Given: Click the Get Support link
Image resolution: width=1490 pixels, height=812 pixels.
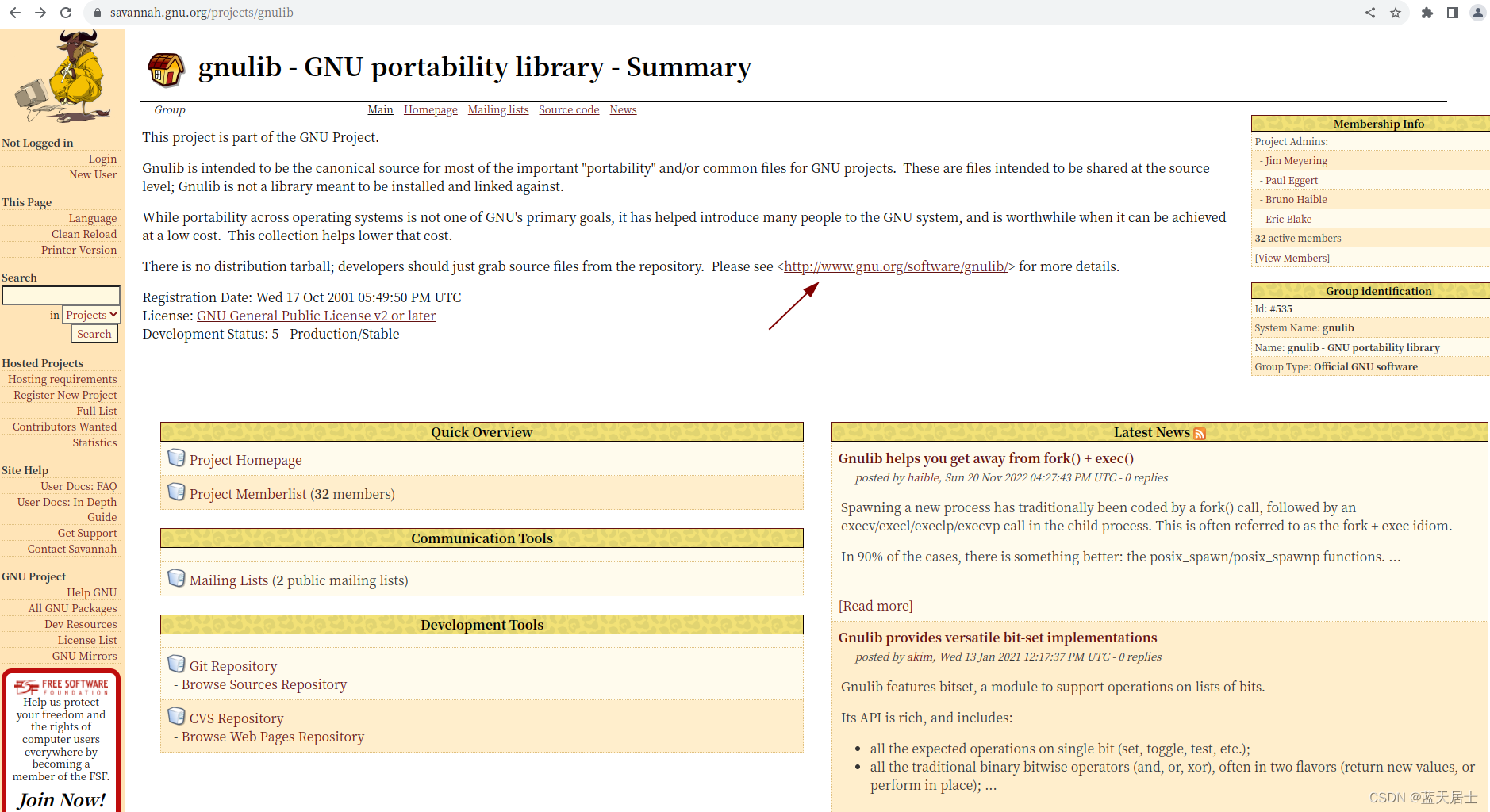Looking at the screenshot, I should pos(87,533).
